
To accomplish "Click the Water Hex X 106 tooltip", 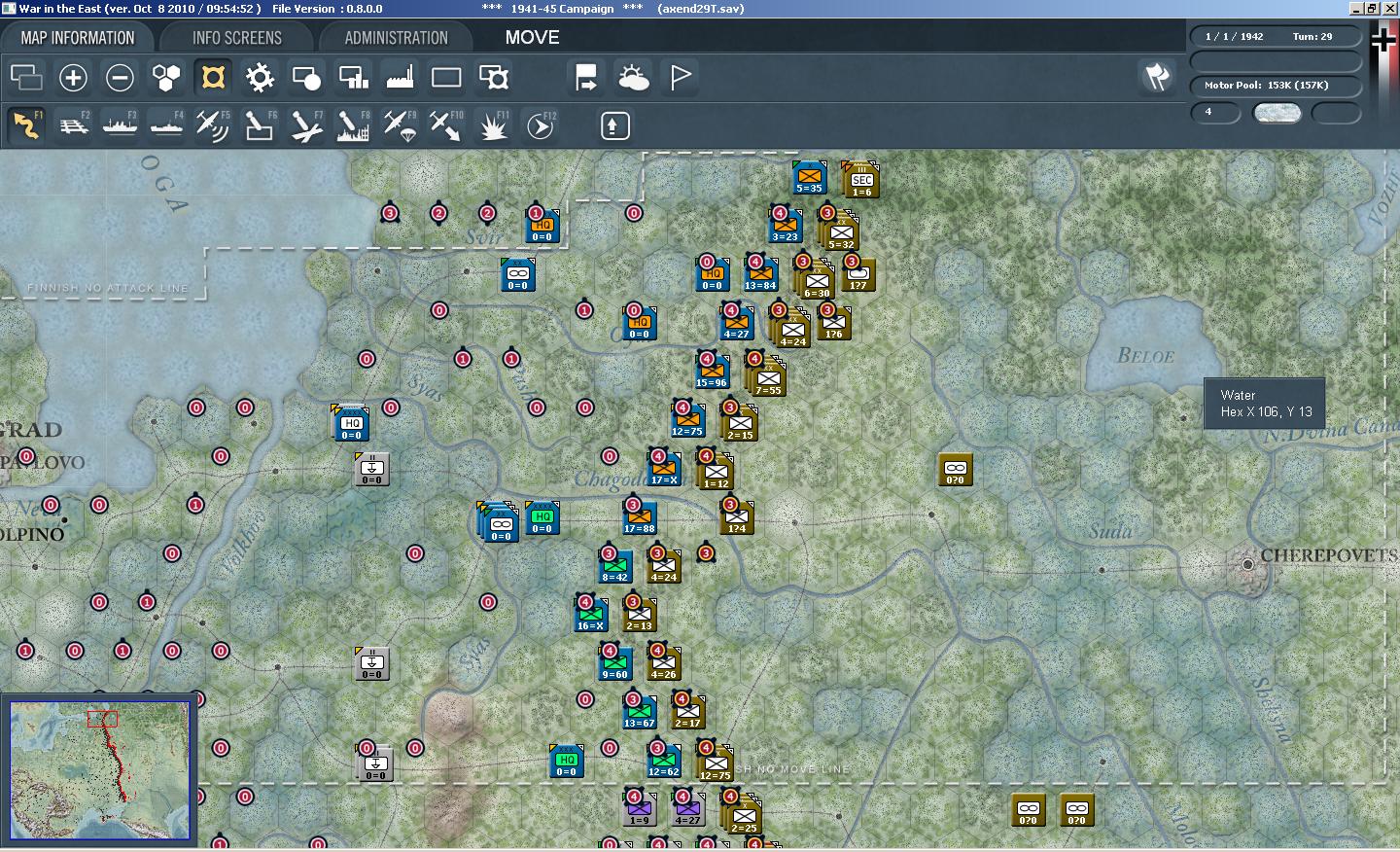I will coord(1265,403).
